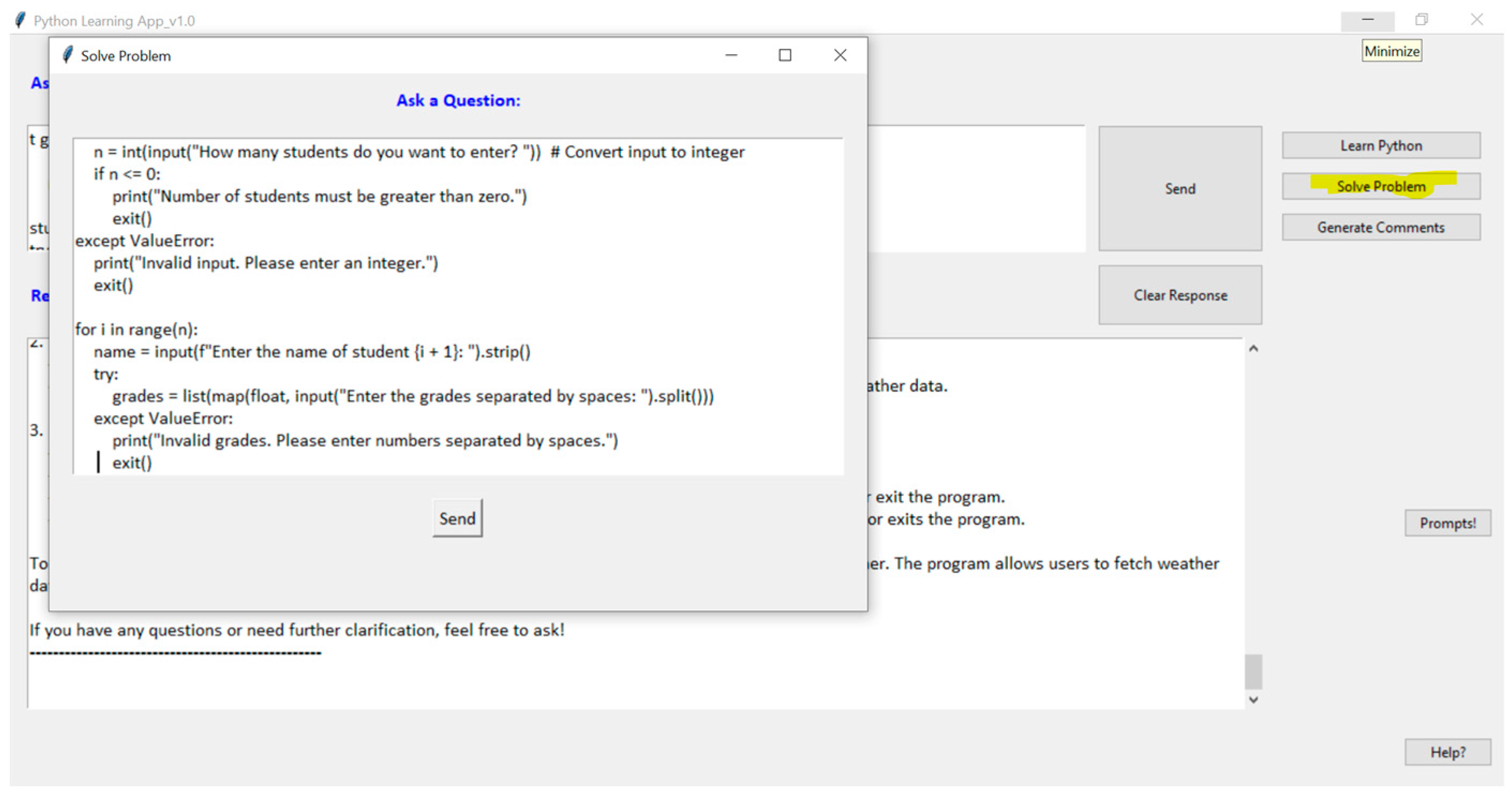
Task: Close the main Python Learning App window
Action: click(1476, 20)
